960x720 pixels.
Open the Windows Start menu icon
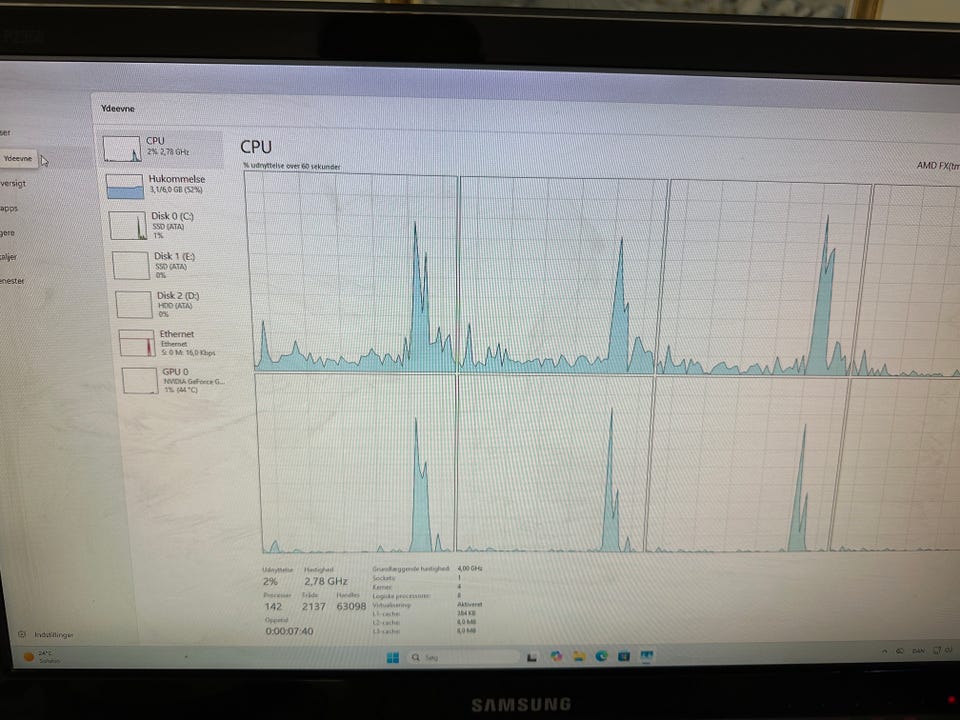(x=393, y=657)
